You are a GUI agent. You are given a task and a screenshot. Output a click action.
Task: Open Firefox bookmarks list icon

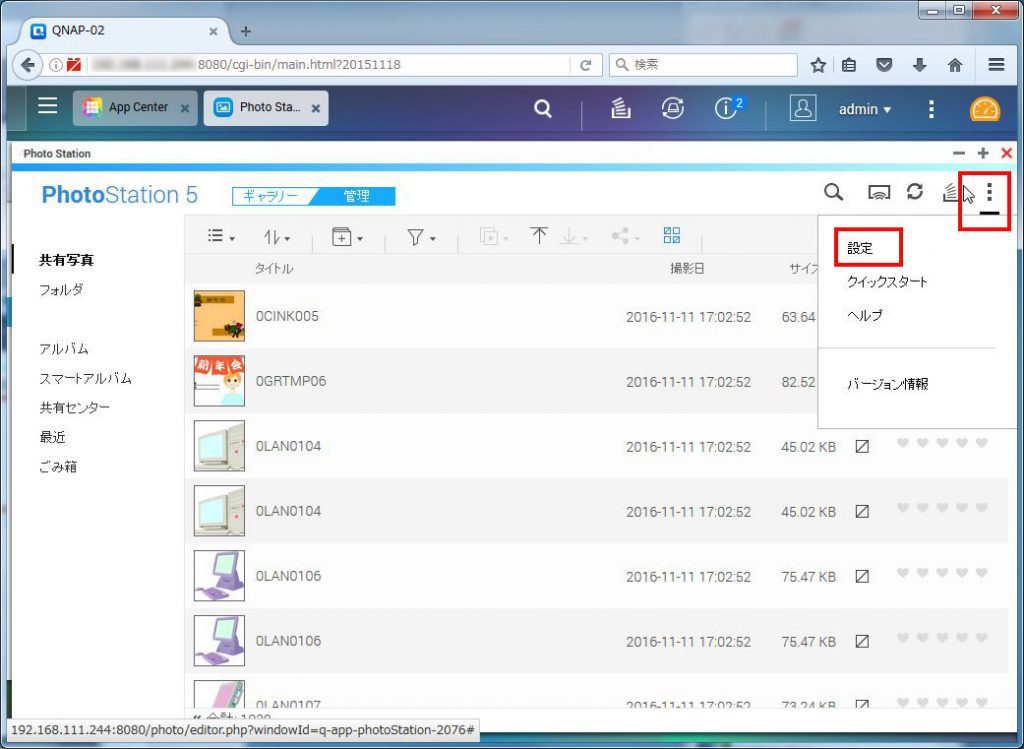click(x=849, y=65)
